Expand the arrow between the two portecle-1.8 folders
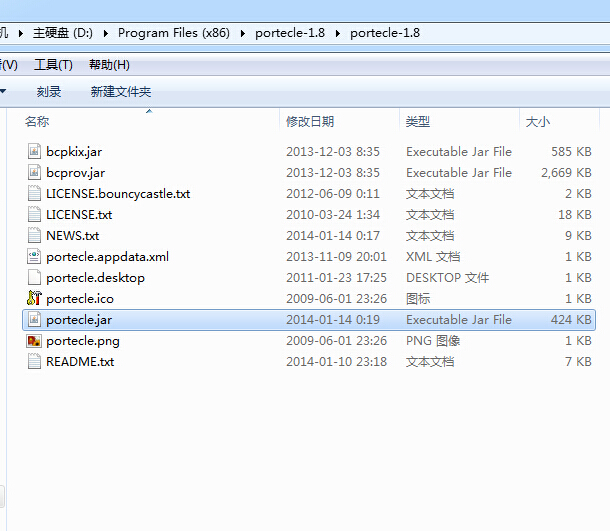610x531 pixels. point(338,33)
